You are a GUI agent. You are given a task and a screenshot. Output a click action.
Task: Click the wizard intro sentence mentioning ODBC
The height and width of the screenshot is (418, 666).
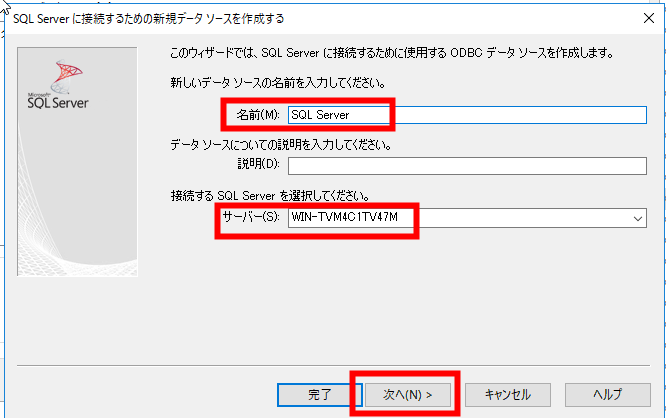pos(392,53)
